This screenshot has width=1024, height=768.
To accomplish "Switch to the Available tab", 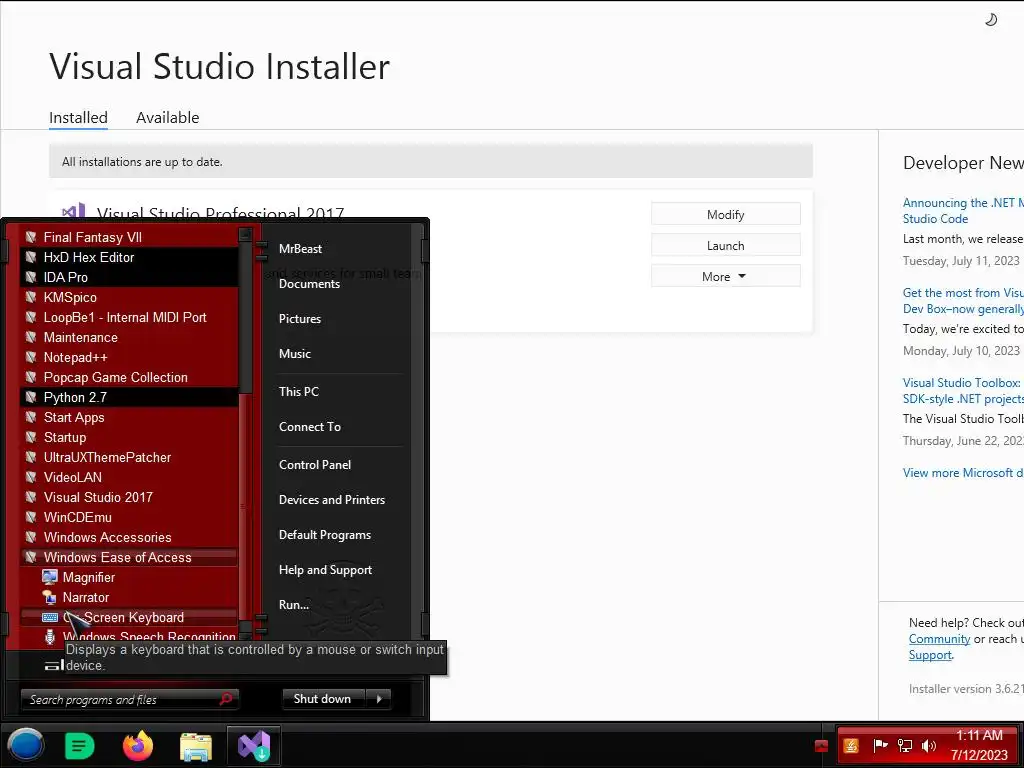I will pyautogui.click(x=167, y=118).
